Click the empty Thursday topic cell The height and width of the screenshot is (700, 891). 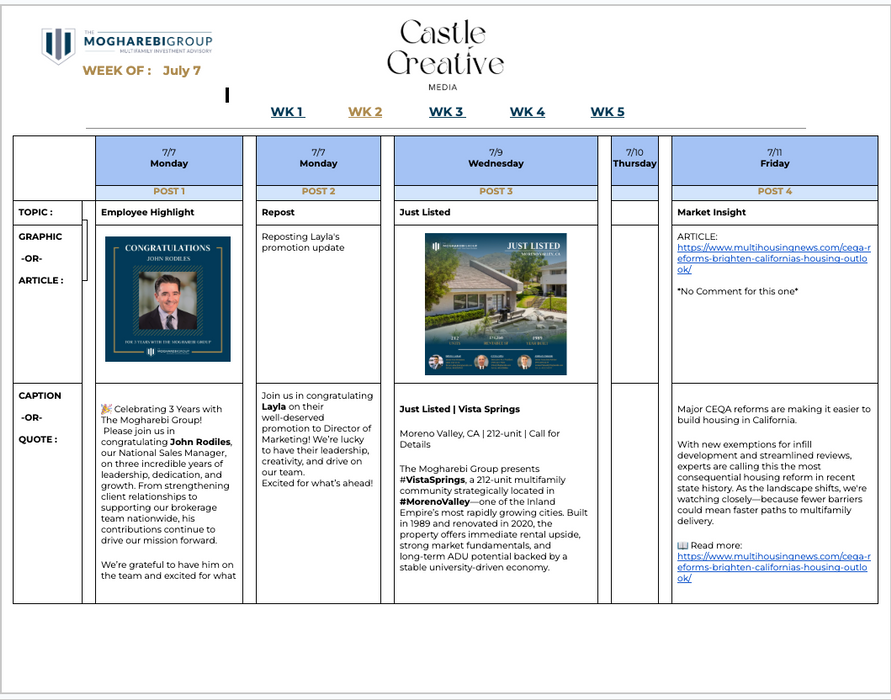[635, 212]
